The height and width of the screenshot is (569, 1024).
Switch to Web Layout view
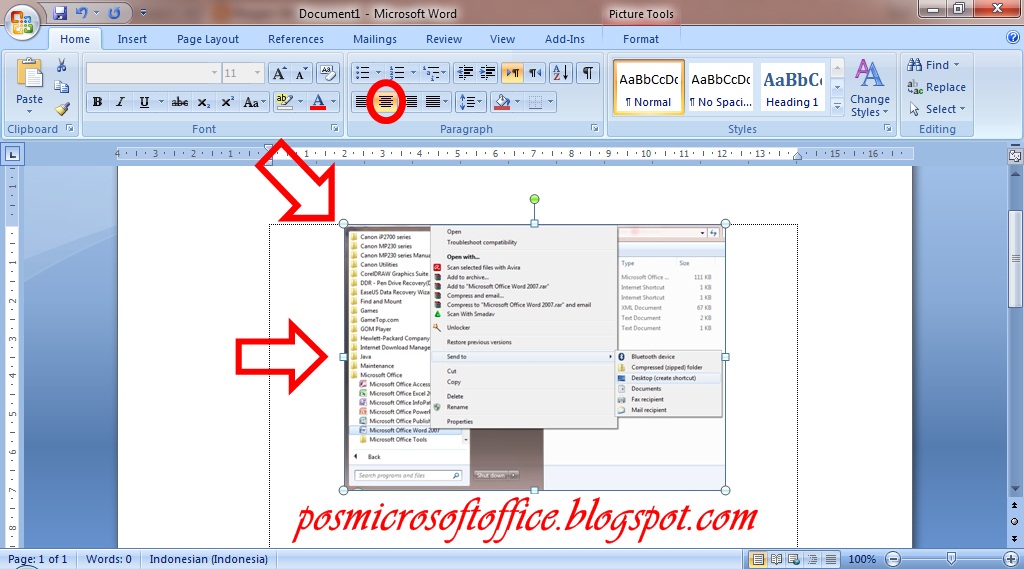(794, 559)
